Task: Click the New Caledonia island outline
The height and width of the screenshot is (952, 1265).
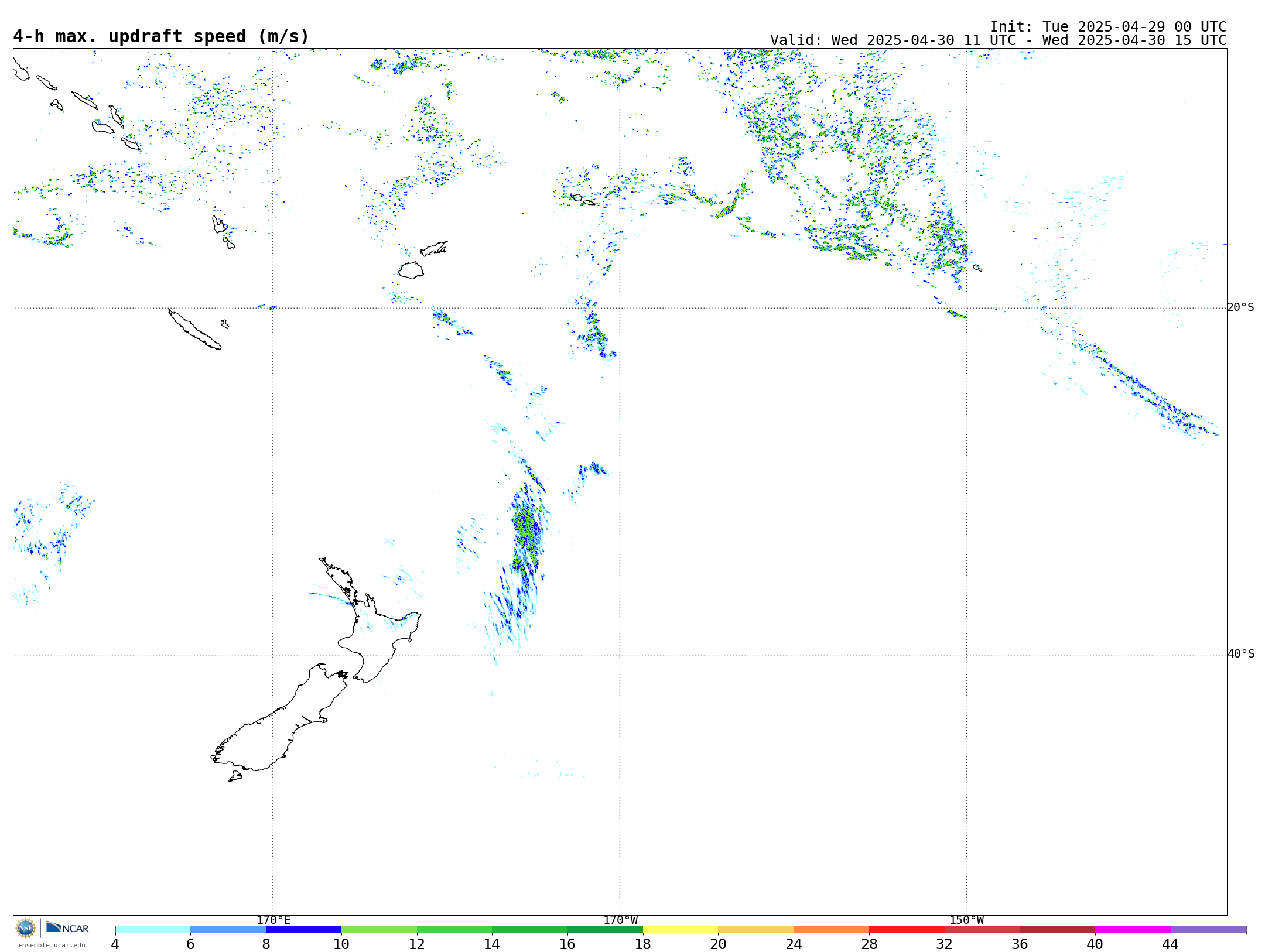Action: (195, 330)
